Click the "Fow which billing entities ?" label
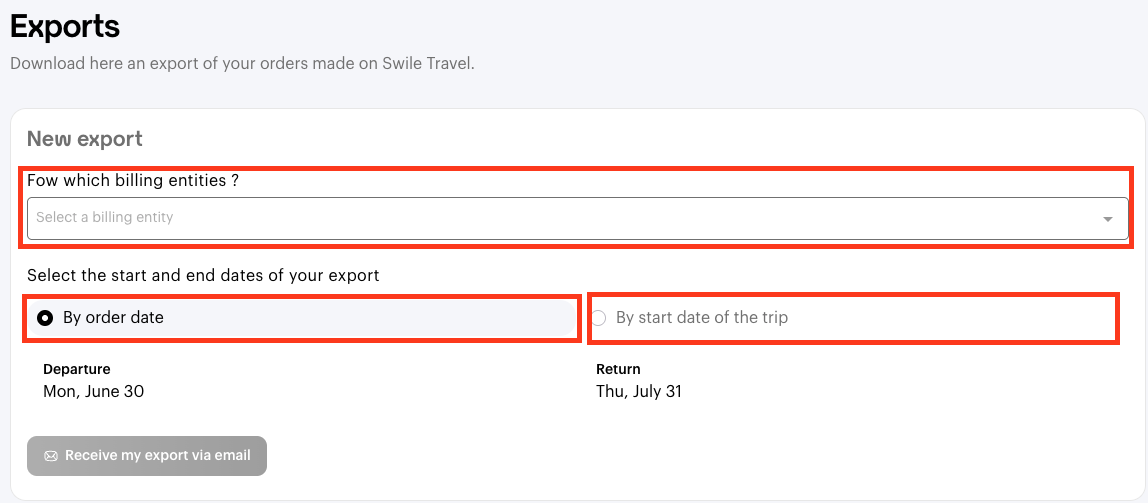This screenshot has width=1148, height=503. click(132, 181)
